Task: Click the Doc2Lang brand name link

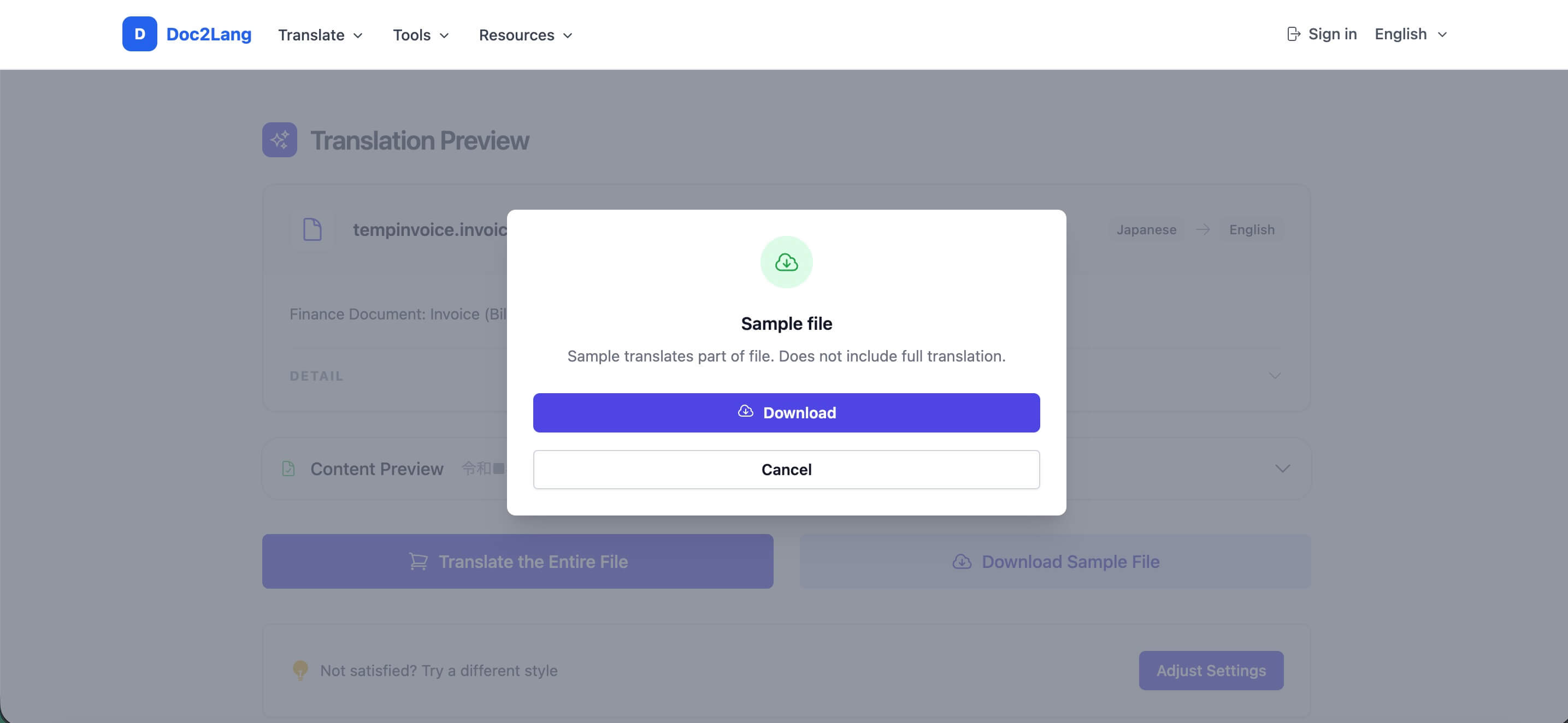Action: click(208, 34)
